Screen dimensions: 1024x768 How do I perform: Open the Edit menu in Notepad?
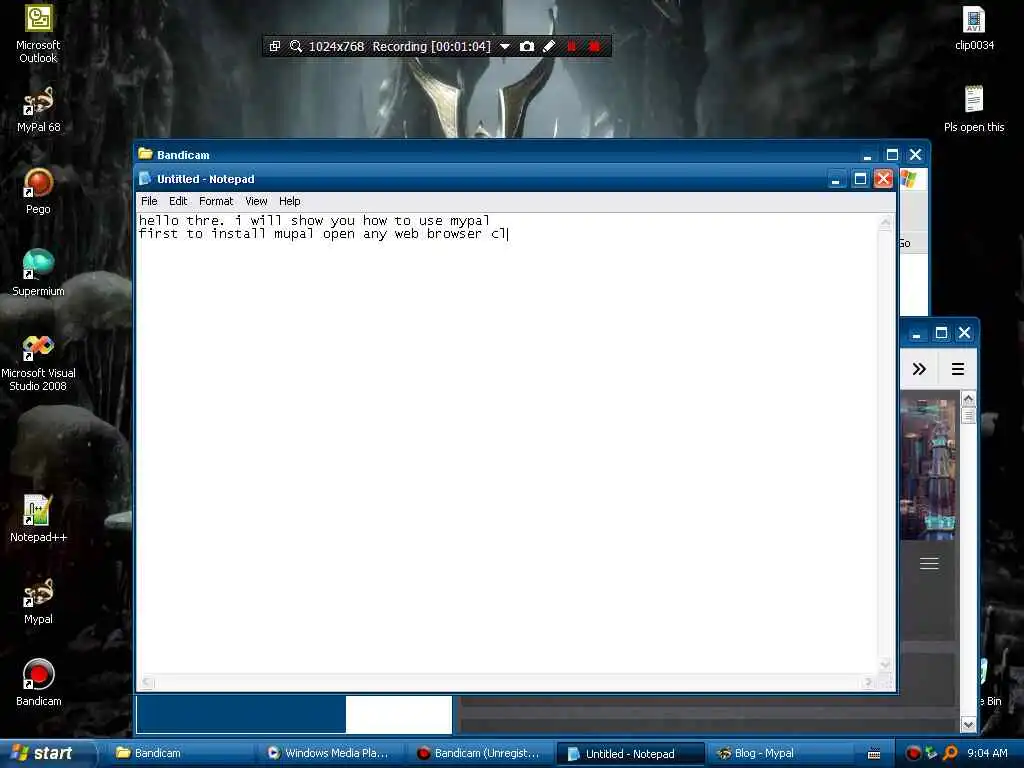(178, 201)
